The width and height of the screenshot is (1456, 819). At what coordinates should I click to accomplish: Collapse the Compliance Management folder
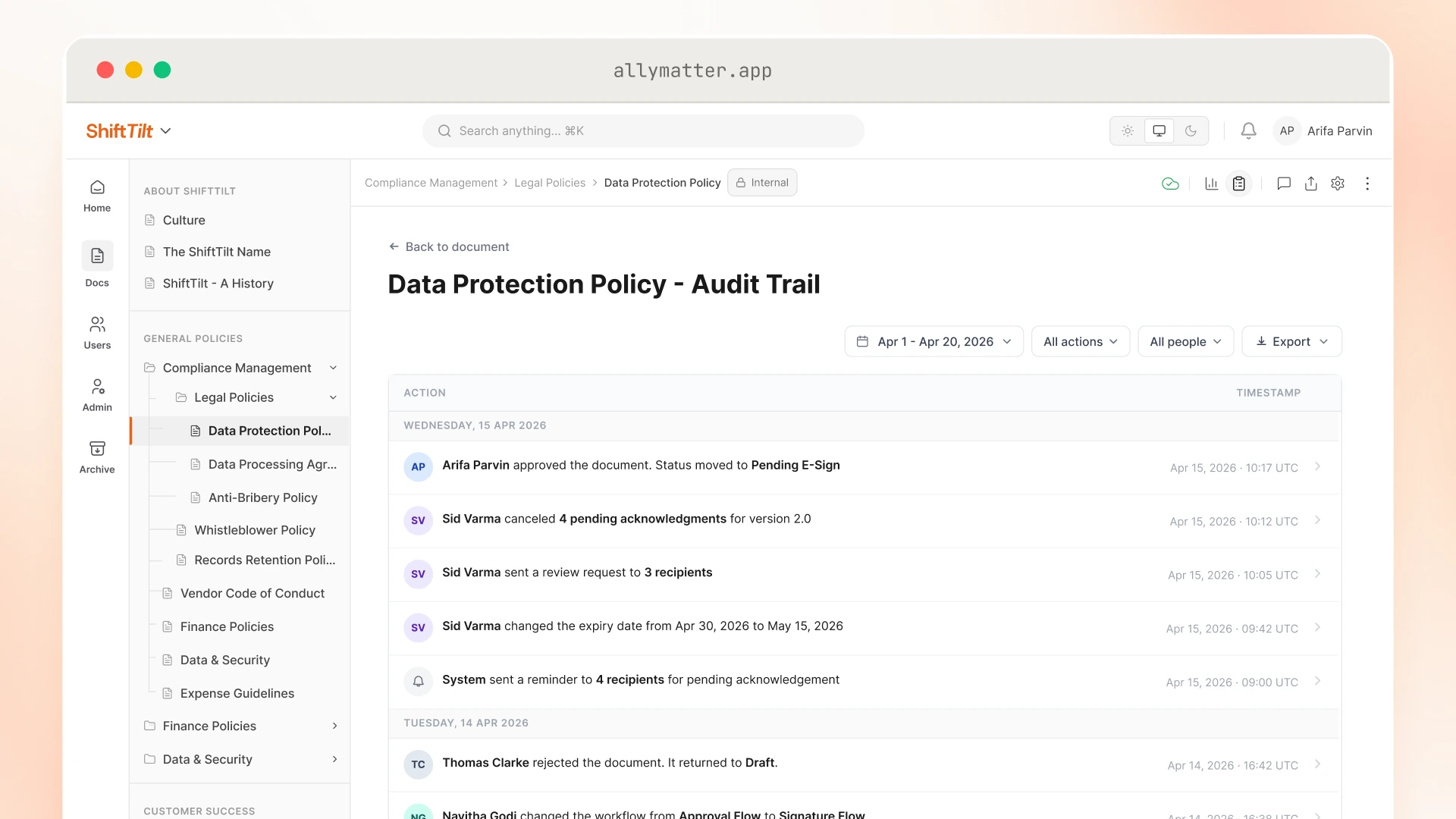[x=332, y=368]
